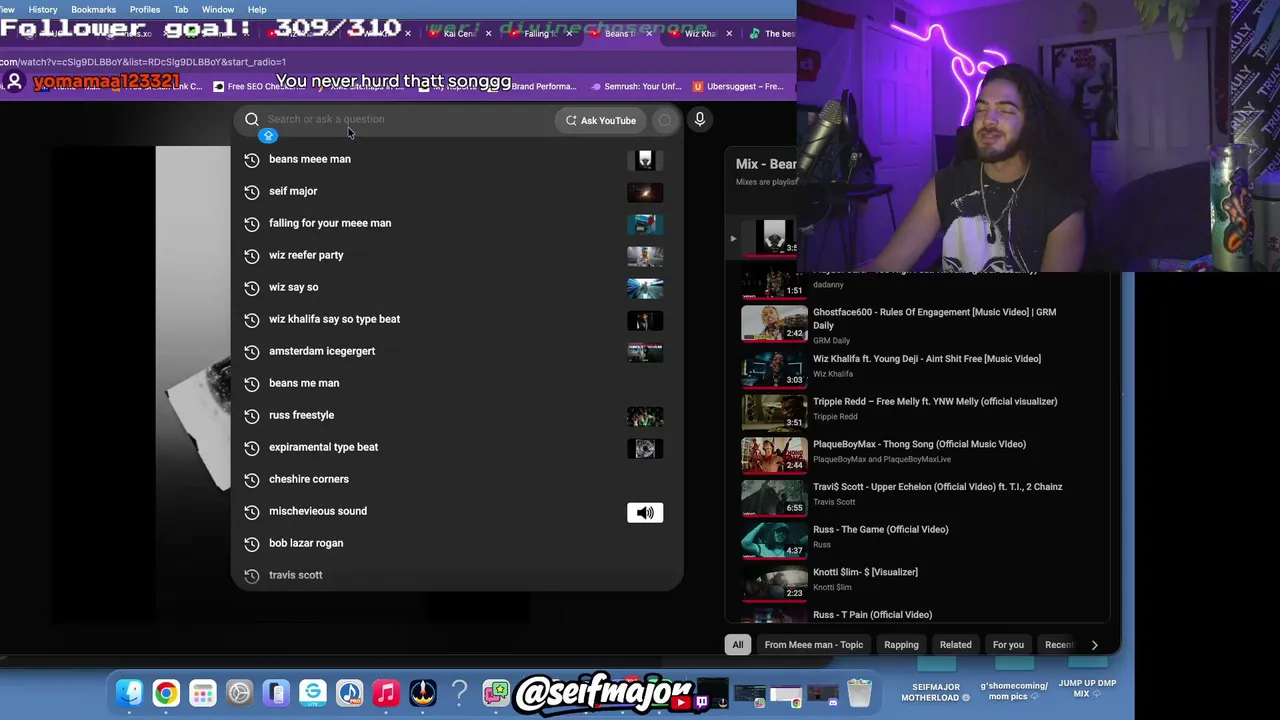Image resolution: width=1280 pixels, height=720 pixels.
Task: Click the magnifier icon in YouTube search box
Action: (252, 120)
